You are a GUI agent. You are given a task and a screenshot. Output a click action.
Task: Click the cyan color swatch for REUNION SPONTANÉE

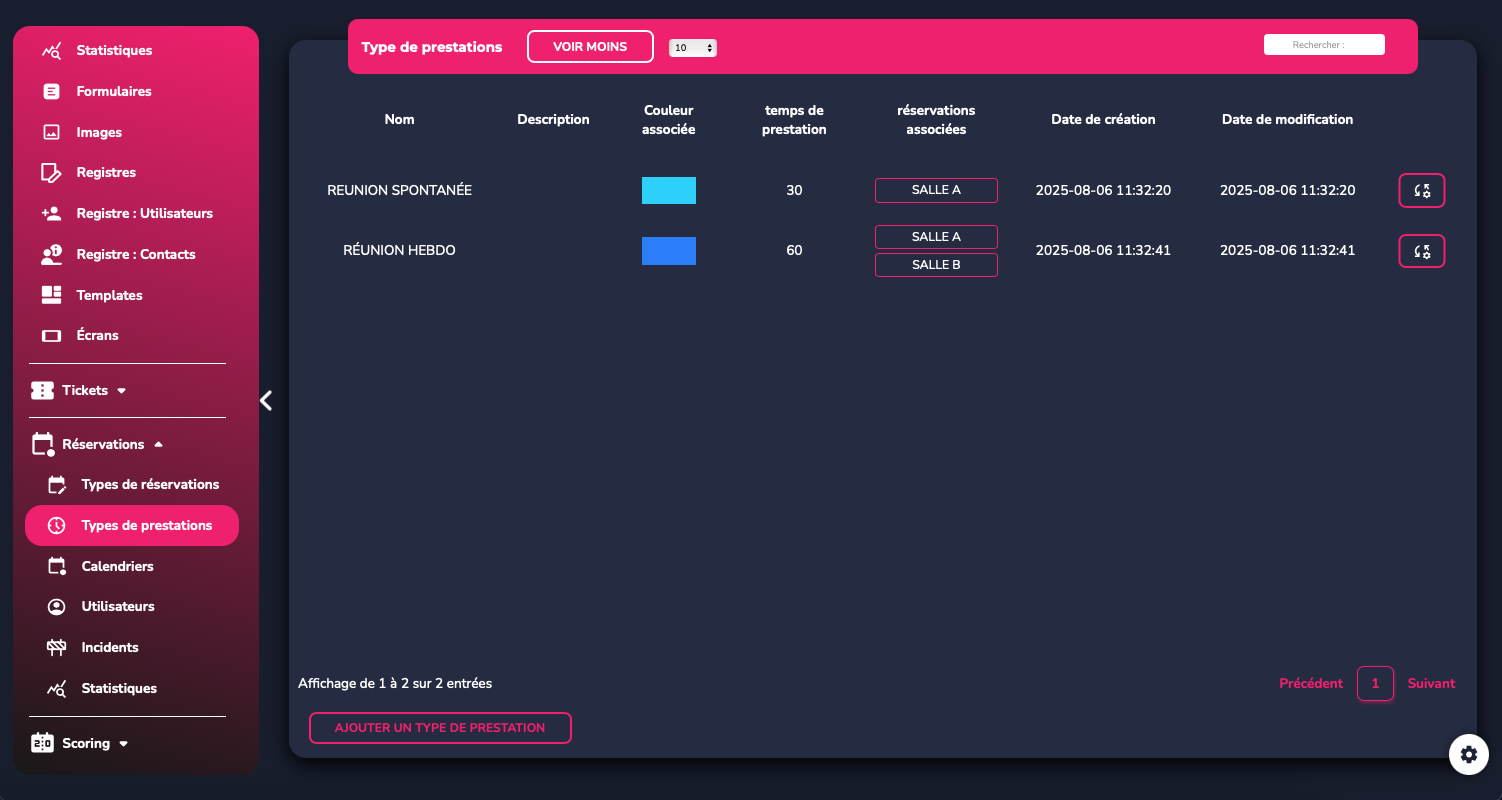668,190
